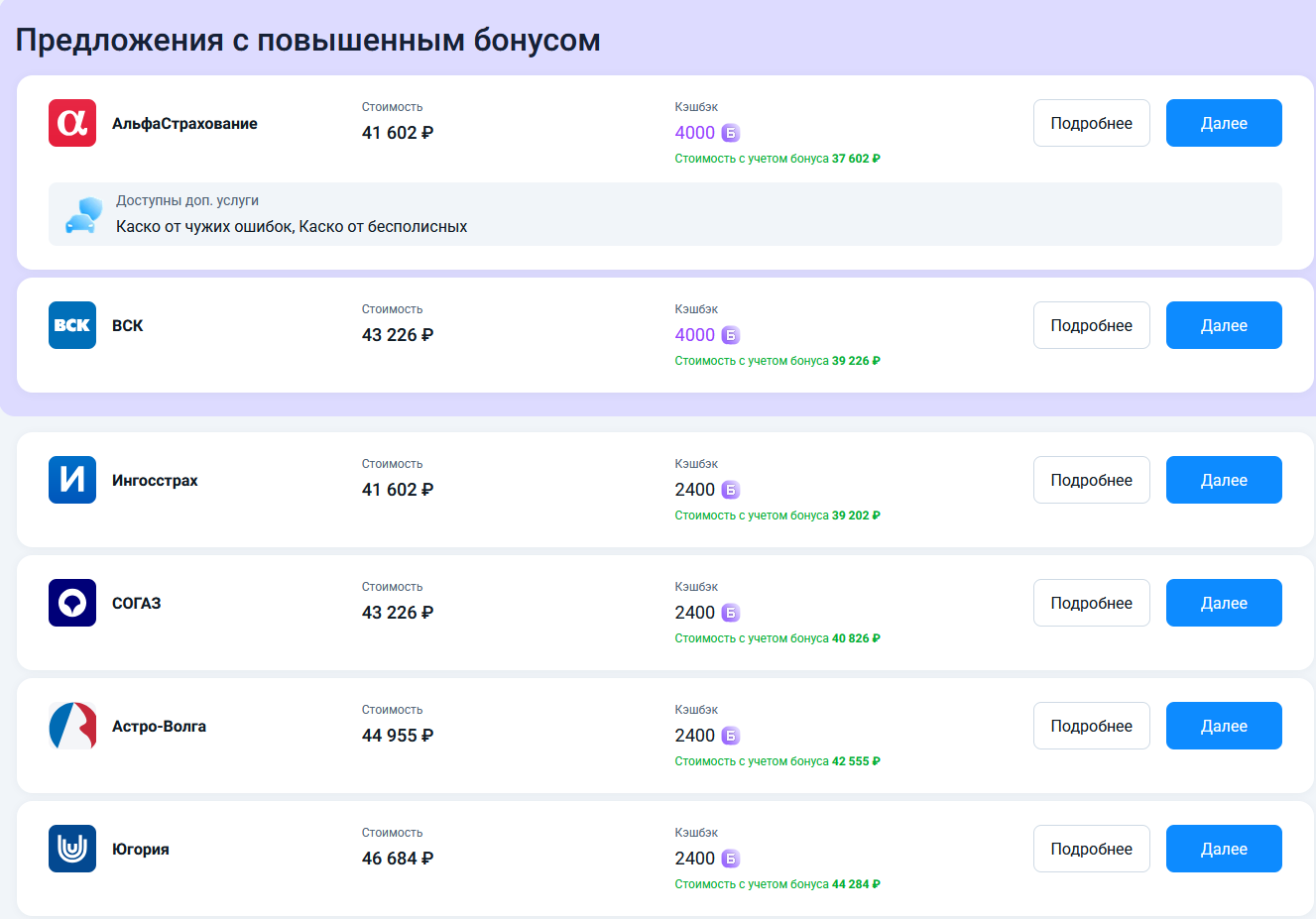Screen dimensions: 1316x919
Task: Continue with Далее for Астро-Волга
Action: click(1224, 726)
